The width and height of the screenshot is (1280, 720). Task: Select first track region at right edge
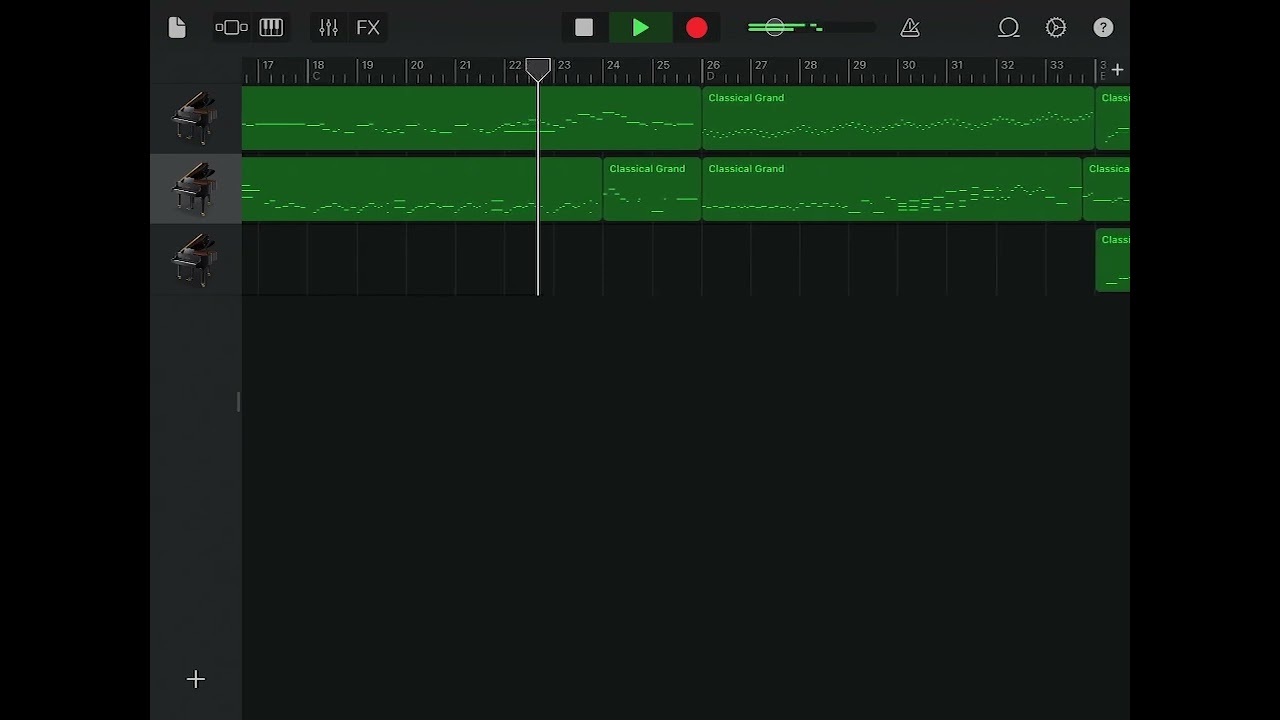pos(1113,118)
